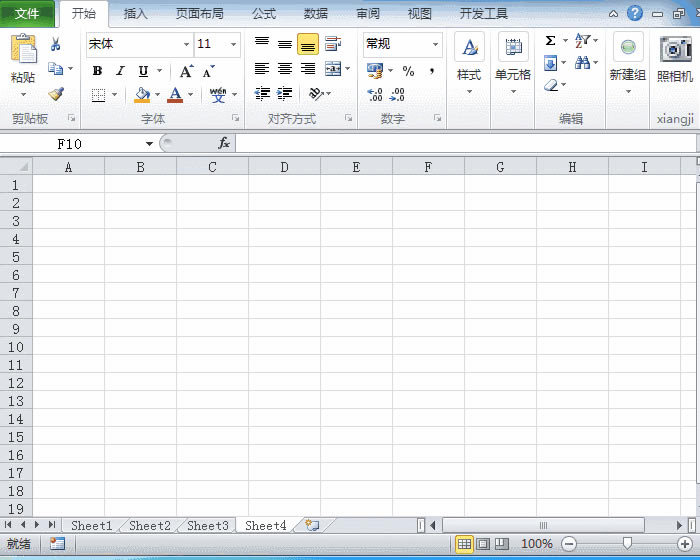Click the AutoSum sigma icon
This screenshot has width=700, height=560.
click(551, 41)
